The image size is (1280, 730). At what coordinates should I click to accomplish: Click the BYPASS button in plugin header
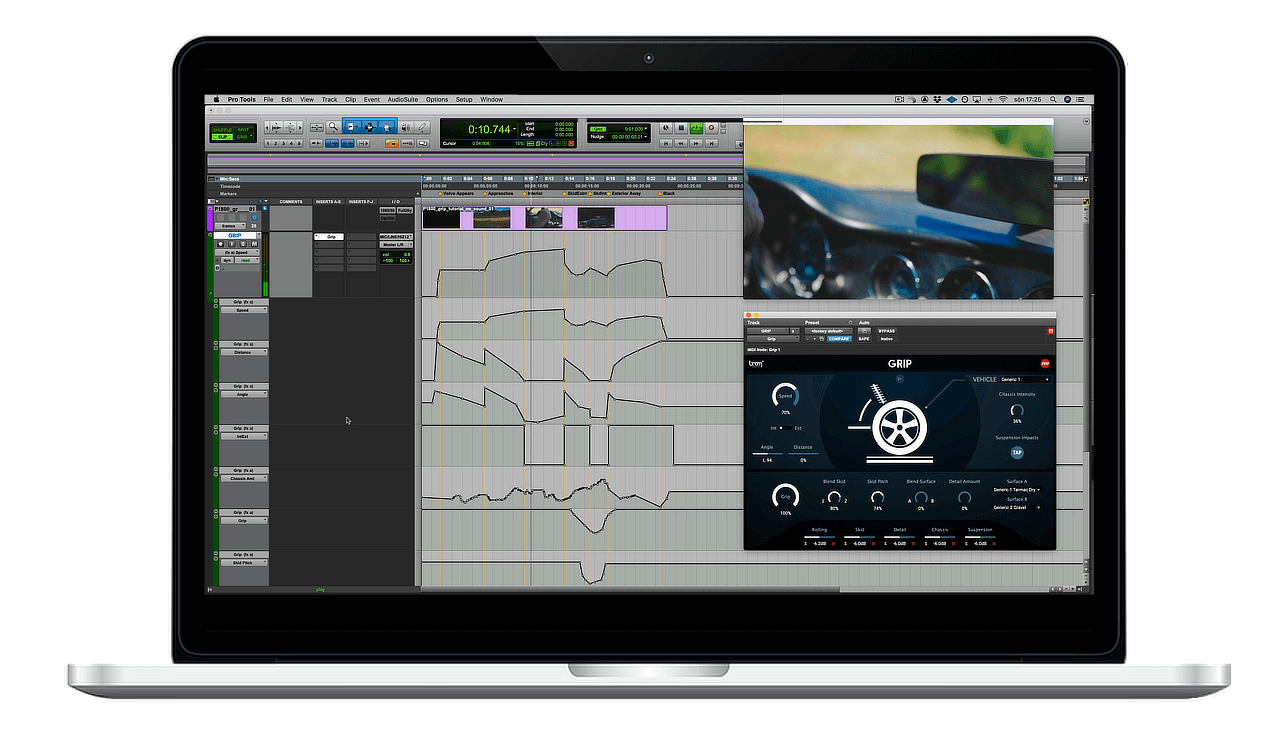(886, 331)
